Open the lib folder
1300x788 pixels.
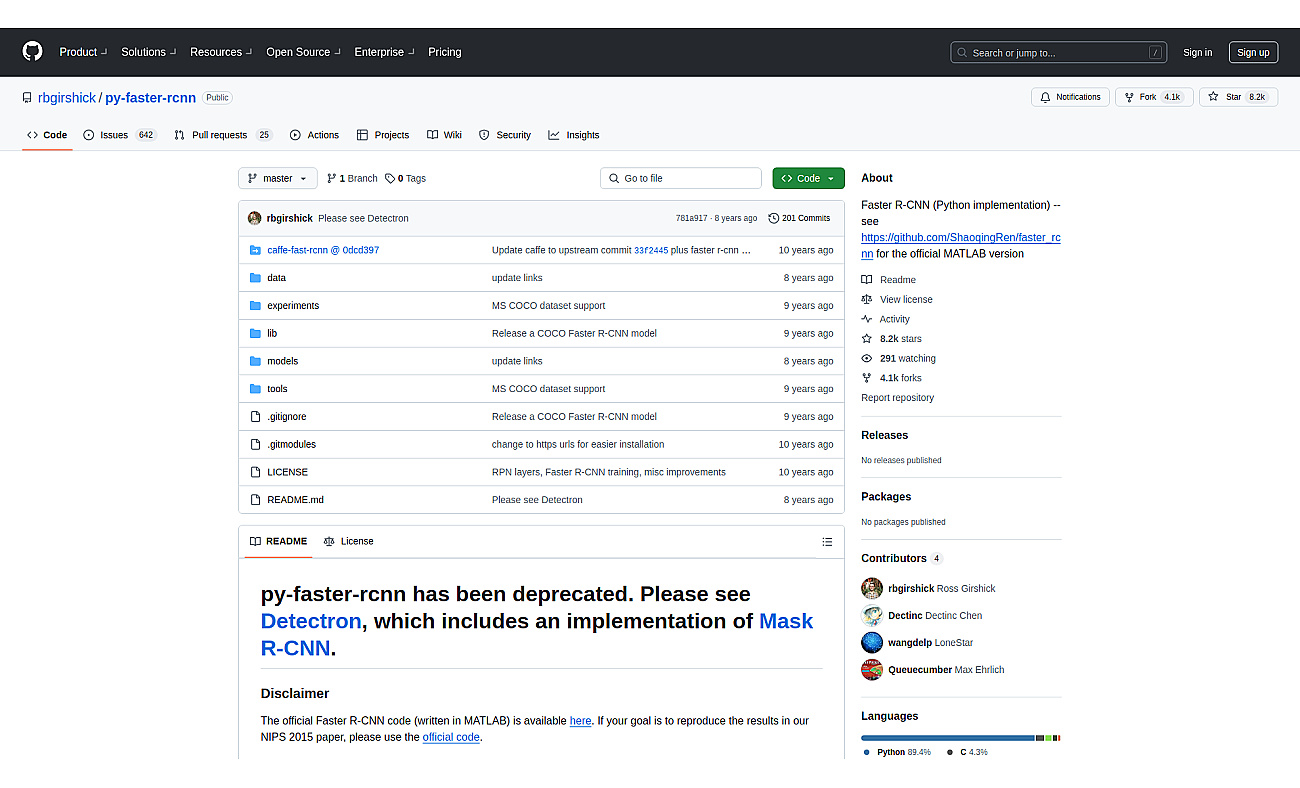click(272, 333)
